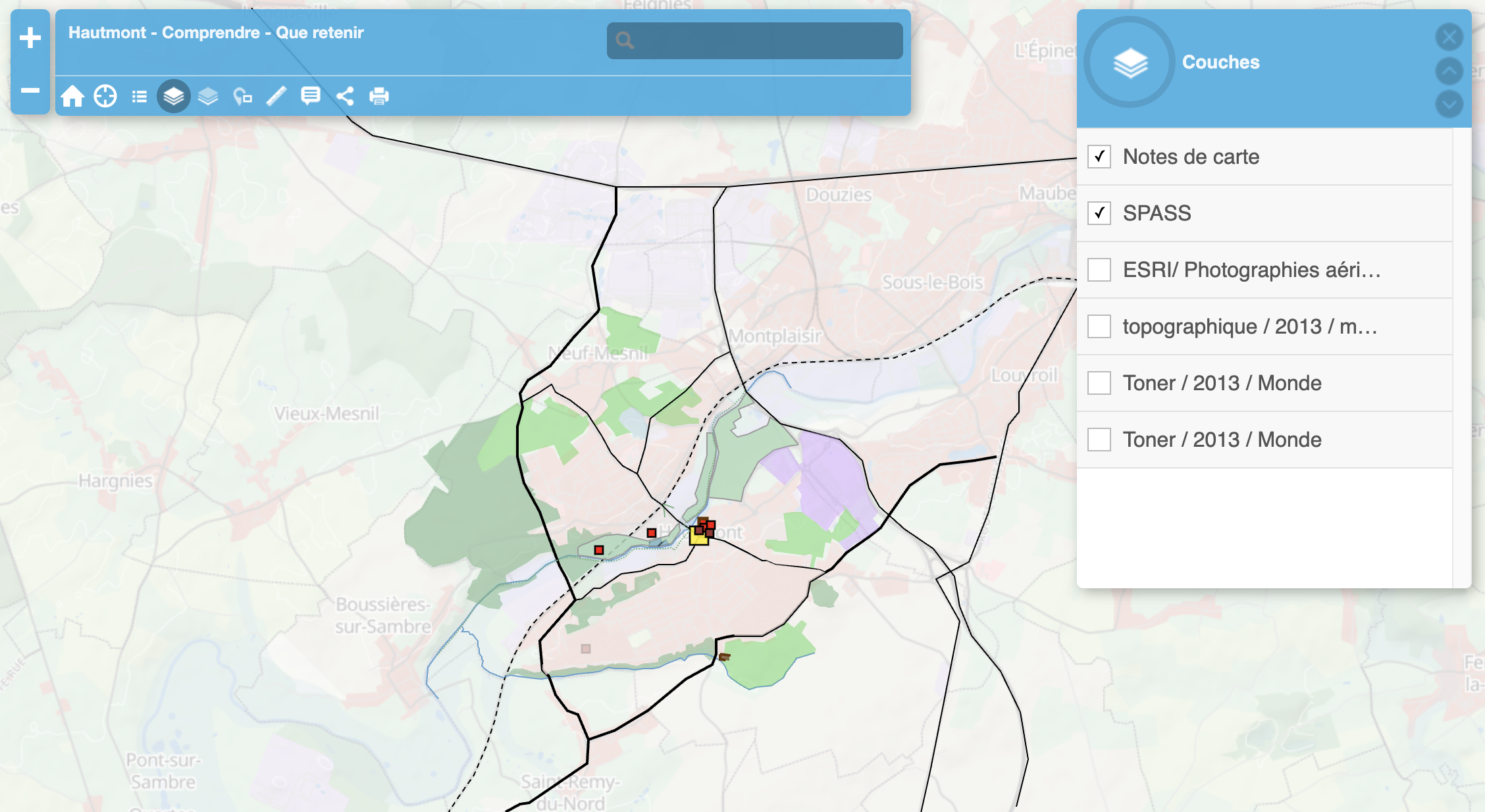
Task: Open the legend list icon
Action: point(139,97)
